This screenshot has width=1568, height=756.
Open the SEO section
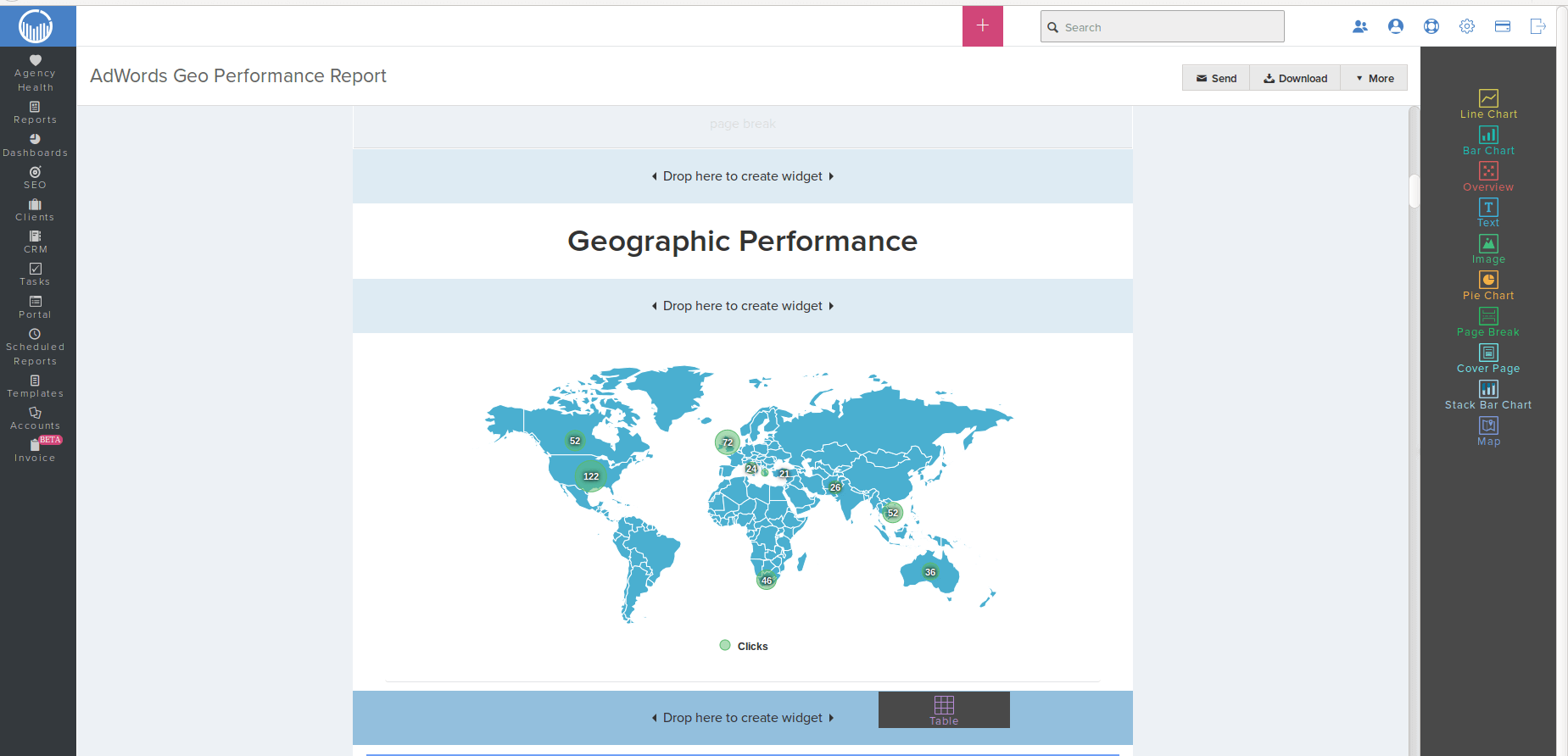(36, 178)
